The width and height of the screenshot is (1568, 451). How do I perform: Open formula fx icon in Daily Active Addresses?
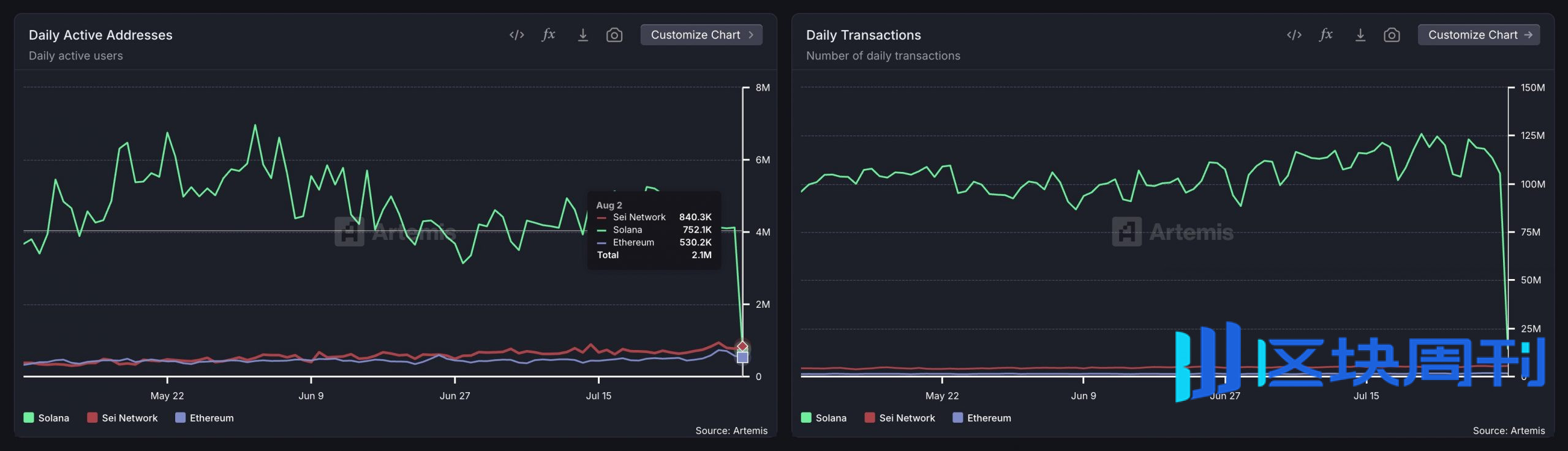click(549, 35)
